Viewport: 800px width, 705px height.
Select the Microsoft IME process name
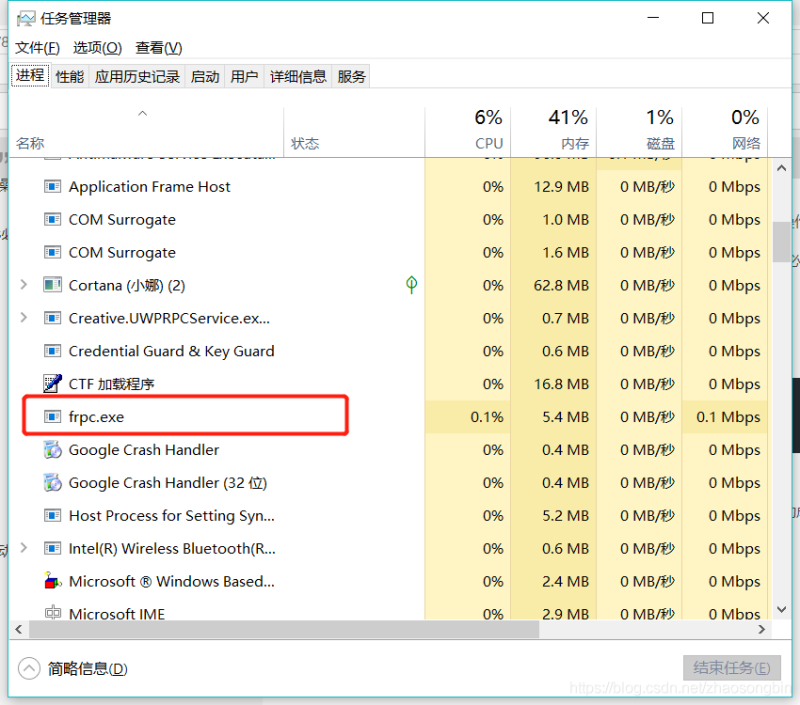click(117, 614)
